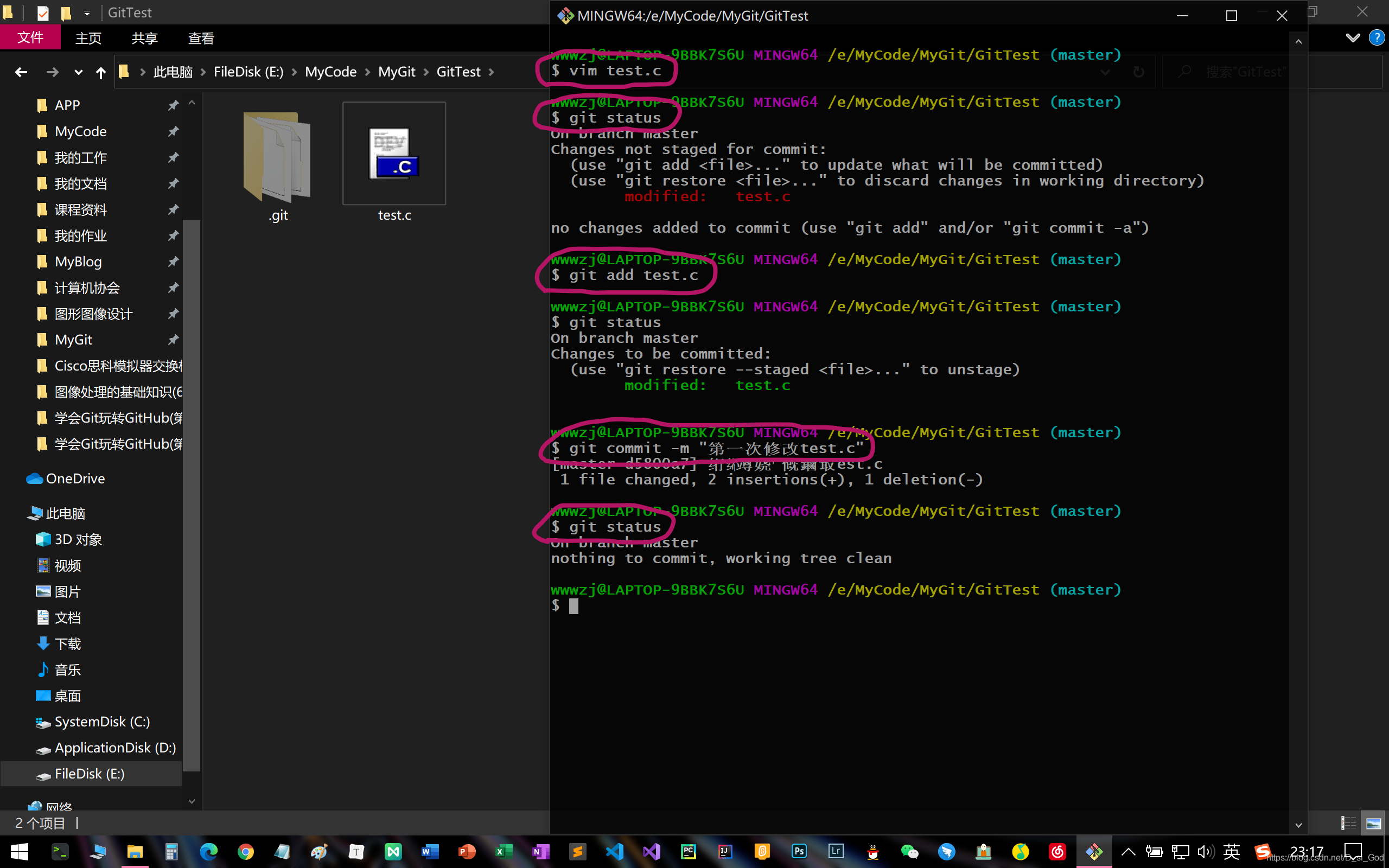The width and height of the screenshot is (1389, 868).
Task: Switch to large thumbnails view button
Action: [x=1373, y=823]
